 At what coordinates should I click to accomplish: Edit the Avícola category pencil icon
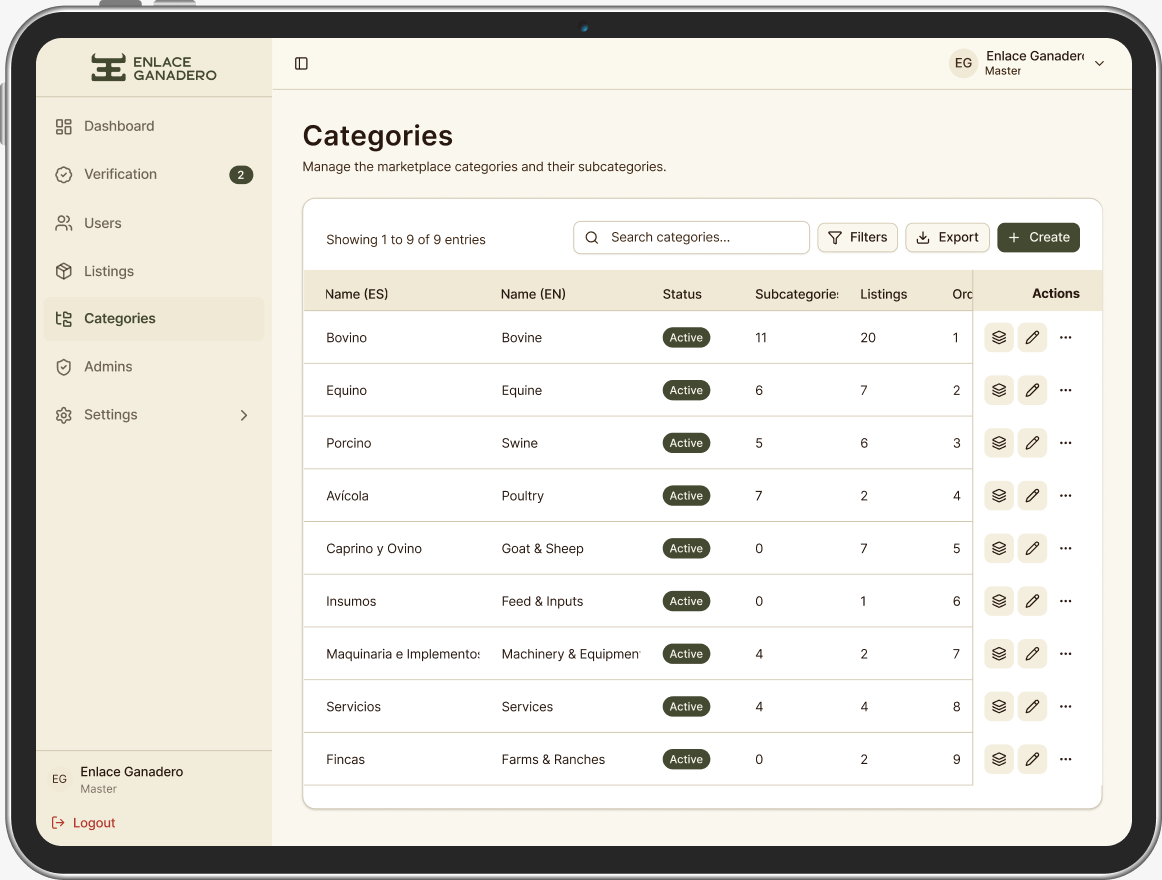pos(1032,495)
